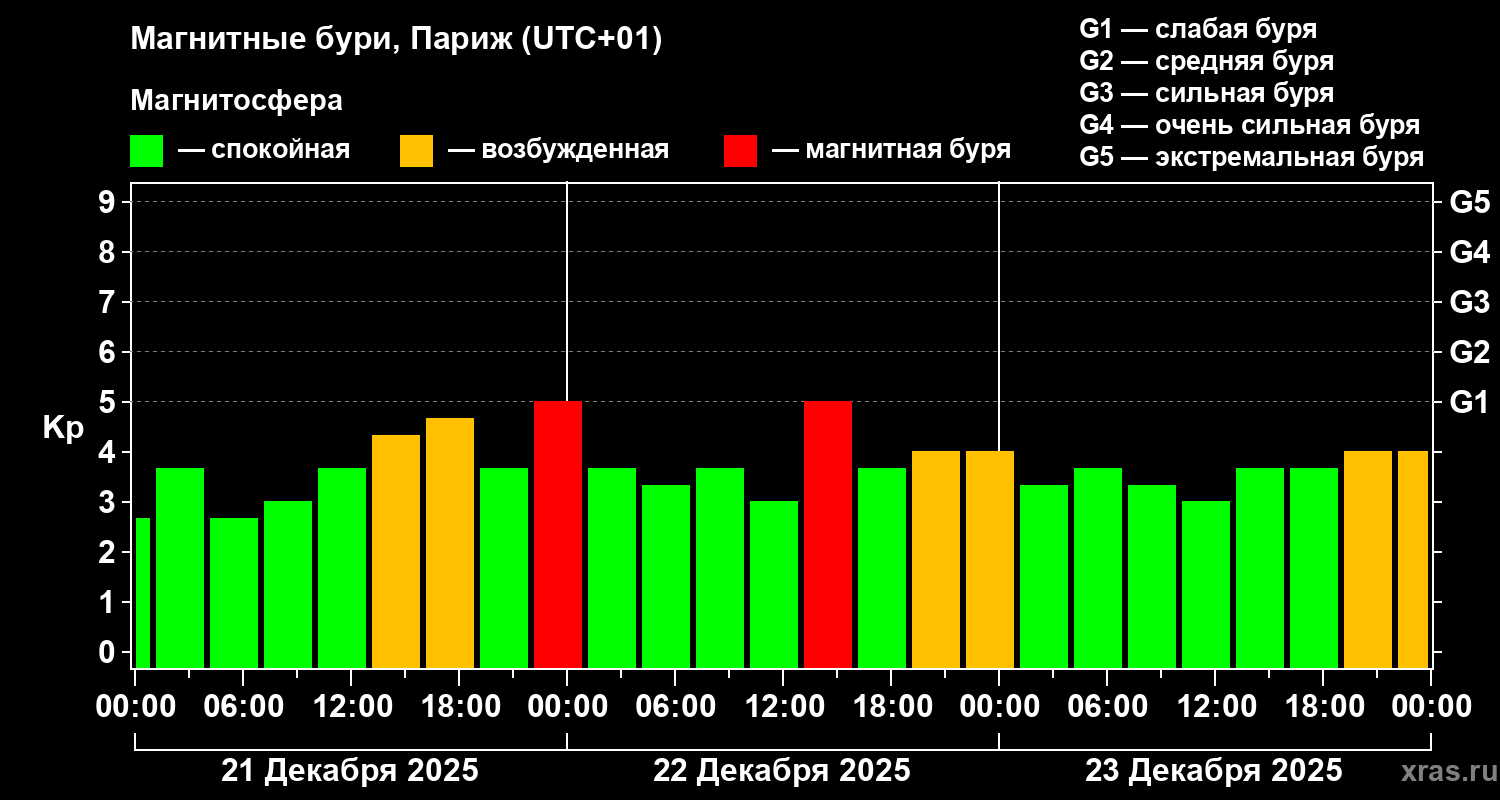Screen dimensions: 1500x800
Task: Click the 18:00 time label for 22 December
Action: [x=891, y=706]
